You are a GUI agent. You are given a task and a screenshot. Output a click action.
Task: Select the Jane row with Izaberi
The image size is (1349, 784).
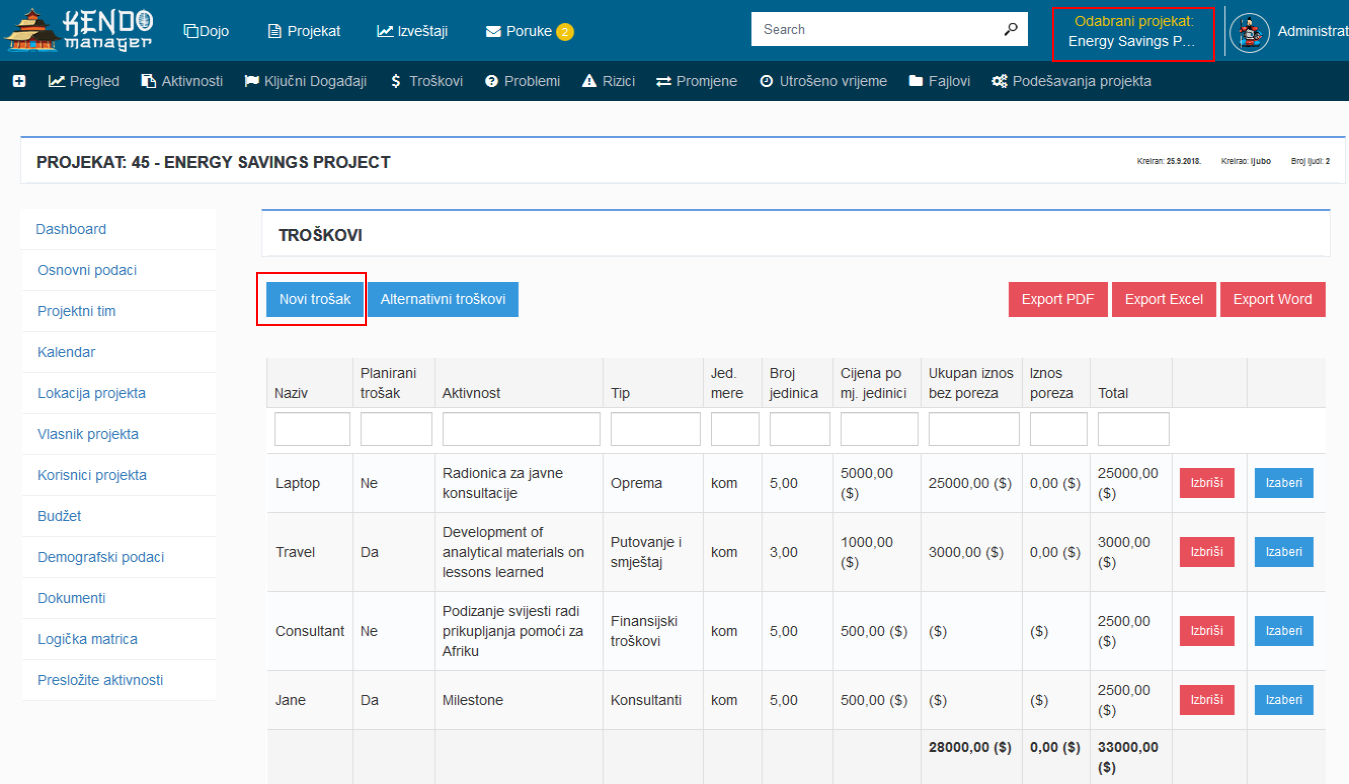(x=1284, y=700)
